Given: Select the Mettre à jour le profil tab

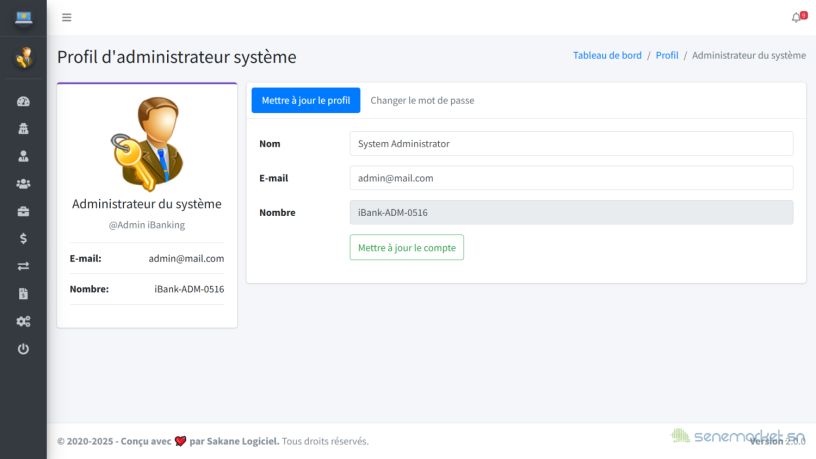Looking at the screenshot, I should pos(306,100).
